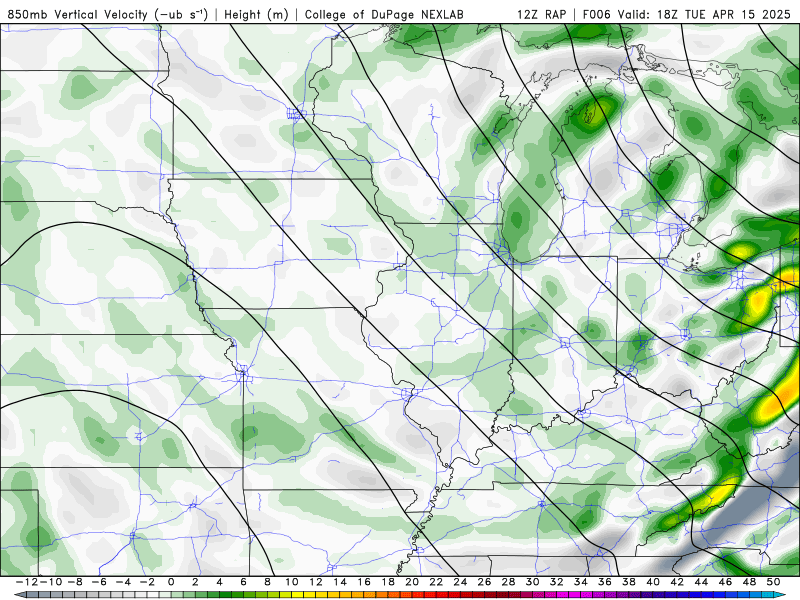Click the gray left arrow end of the color bar
The width and height of the screenshot is (800, 600).
click(x=19, y=595)
